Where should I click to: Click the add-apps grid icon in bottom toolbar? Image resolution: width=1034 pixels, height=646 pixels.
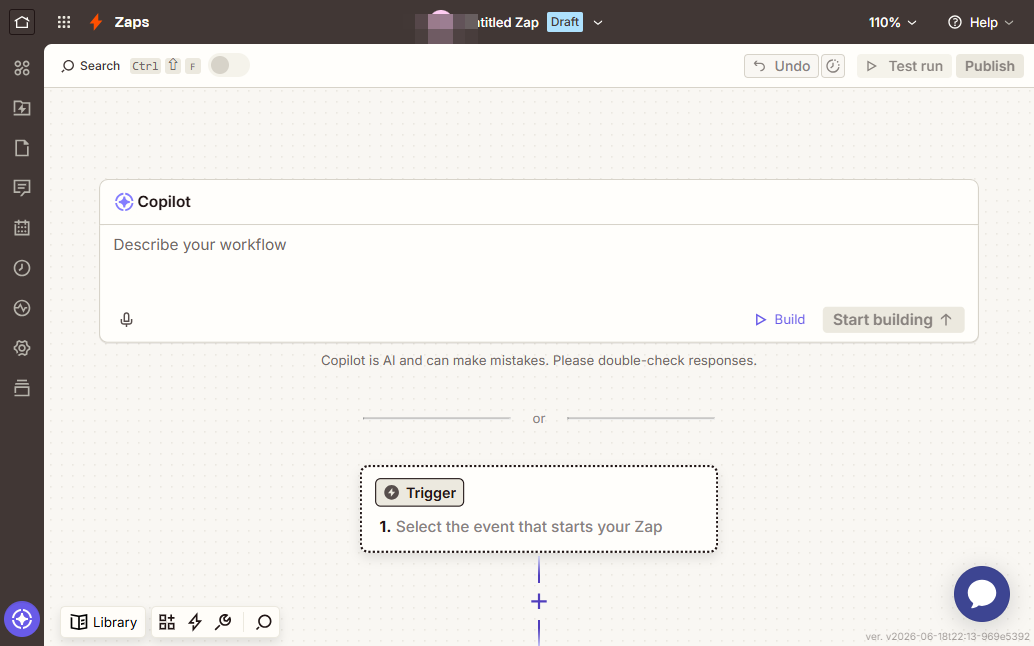167,622
